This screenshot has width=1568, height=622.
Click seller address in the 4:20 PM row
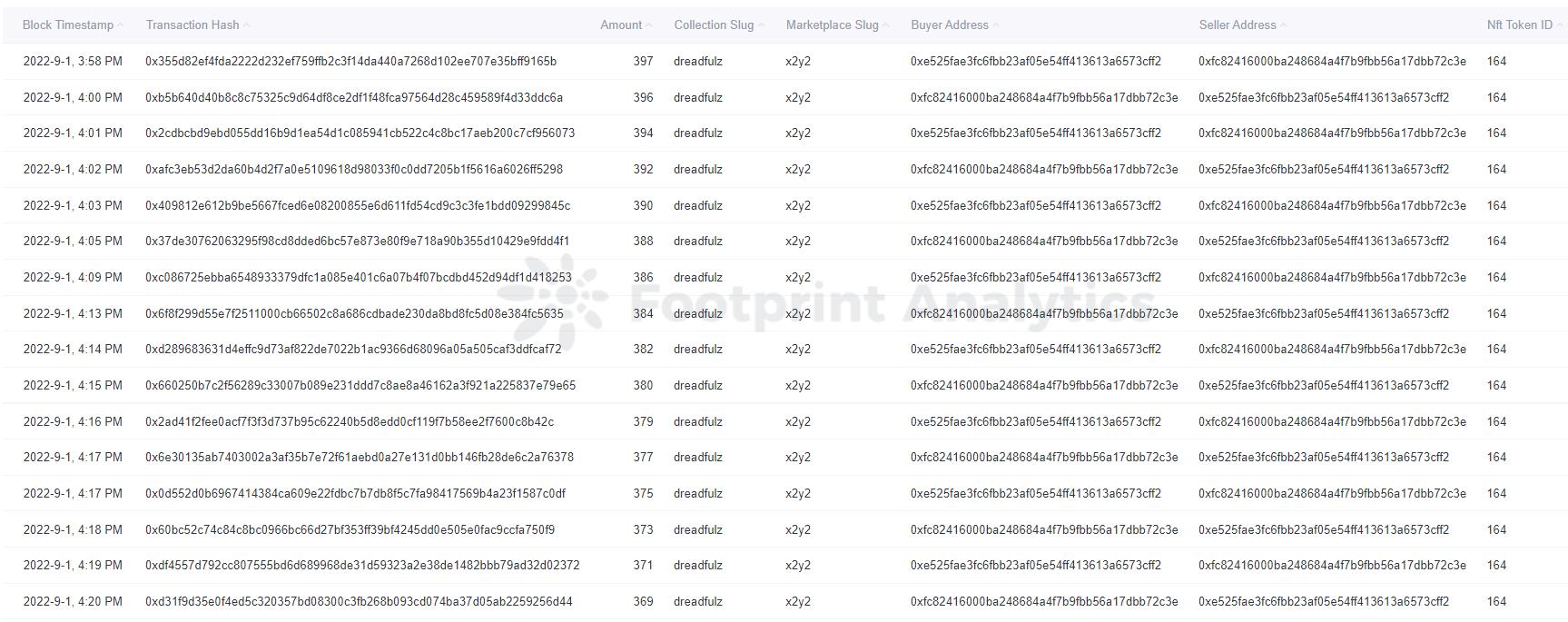(x=1323, y=602)
